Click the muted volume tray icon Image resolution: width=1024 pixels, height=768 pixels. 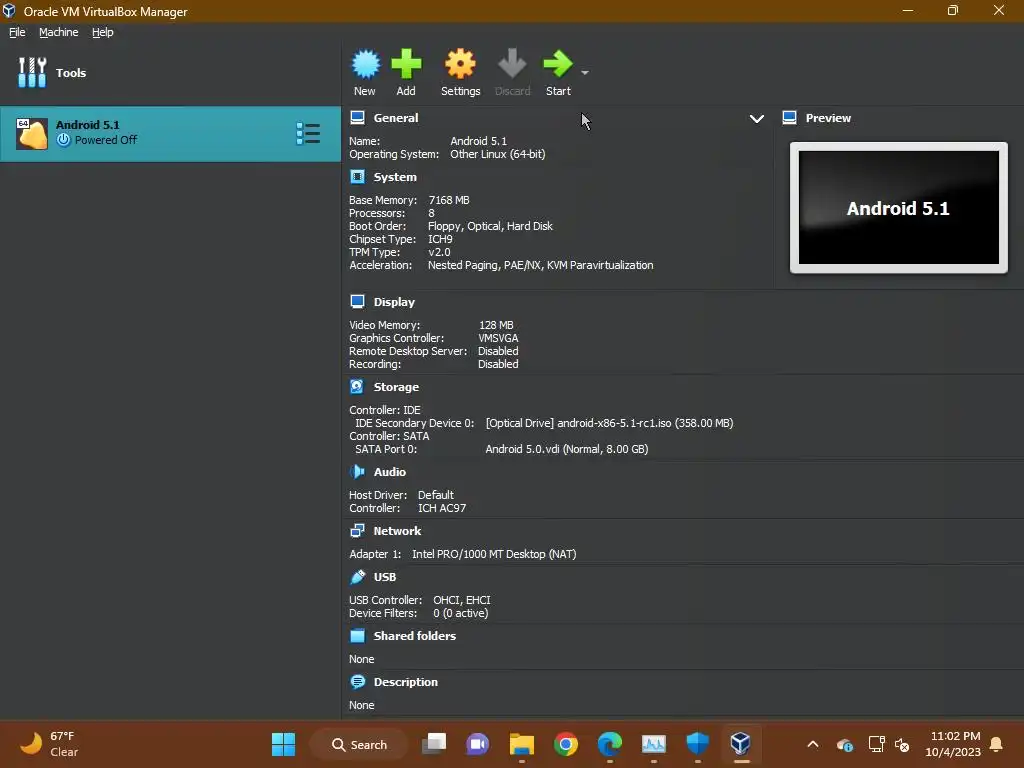tap(902, 744)
